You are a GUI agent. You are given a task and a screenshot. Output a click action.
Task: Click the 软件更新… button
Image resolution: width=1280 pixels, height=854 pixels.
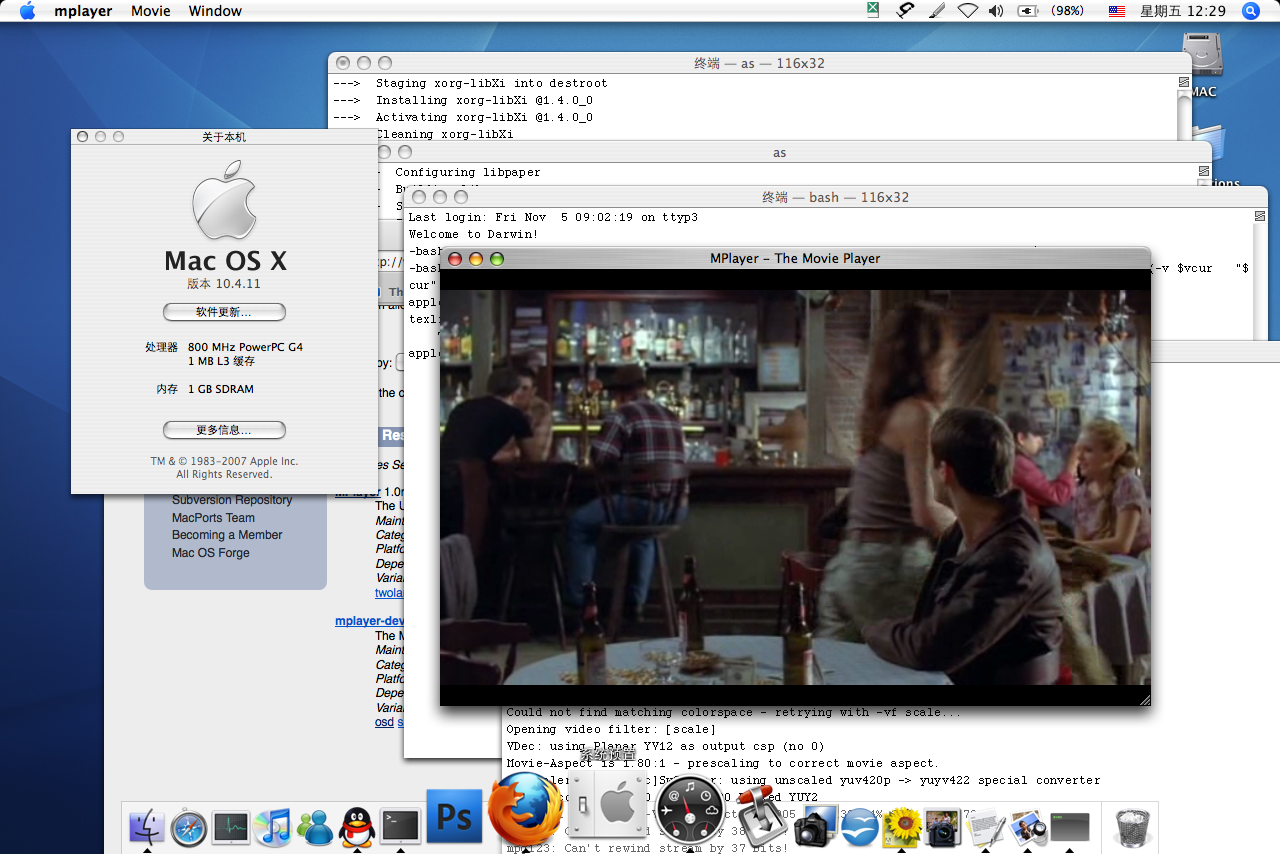(224, 312)
